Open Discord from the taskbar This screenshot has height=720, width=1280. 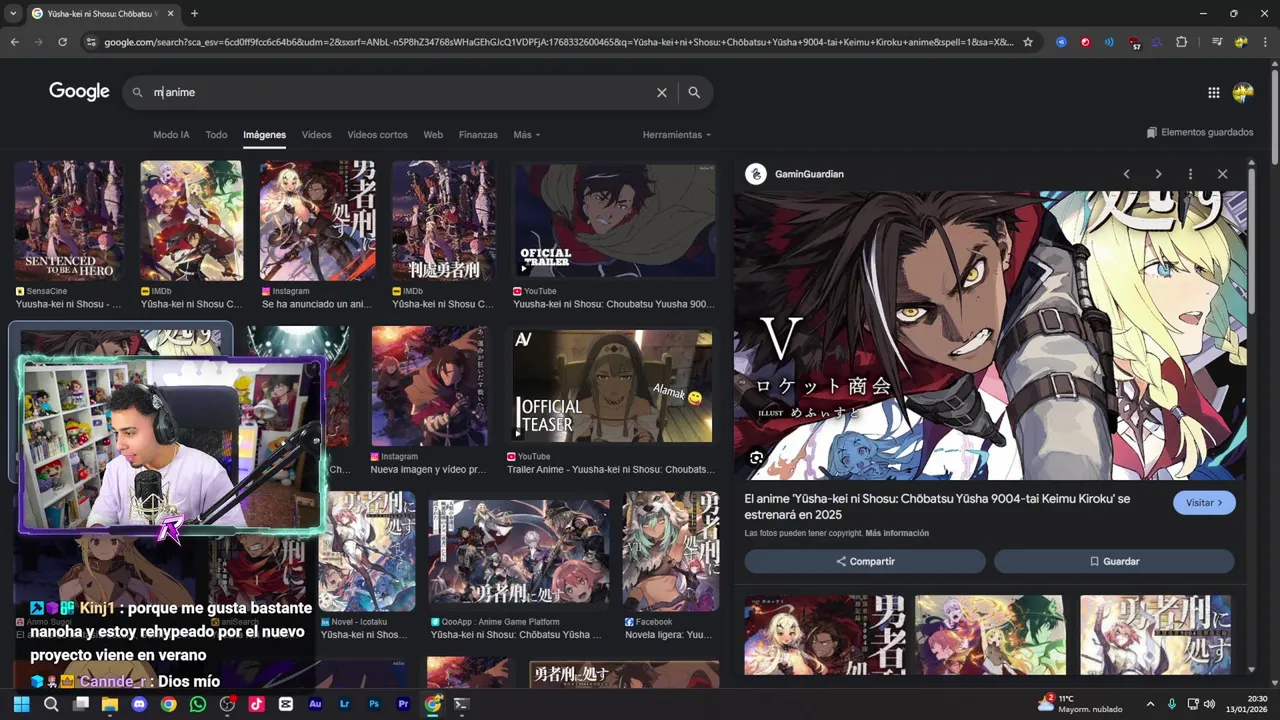tap(139, 704)
